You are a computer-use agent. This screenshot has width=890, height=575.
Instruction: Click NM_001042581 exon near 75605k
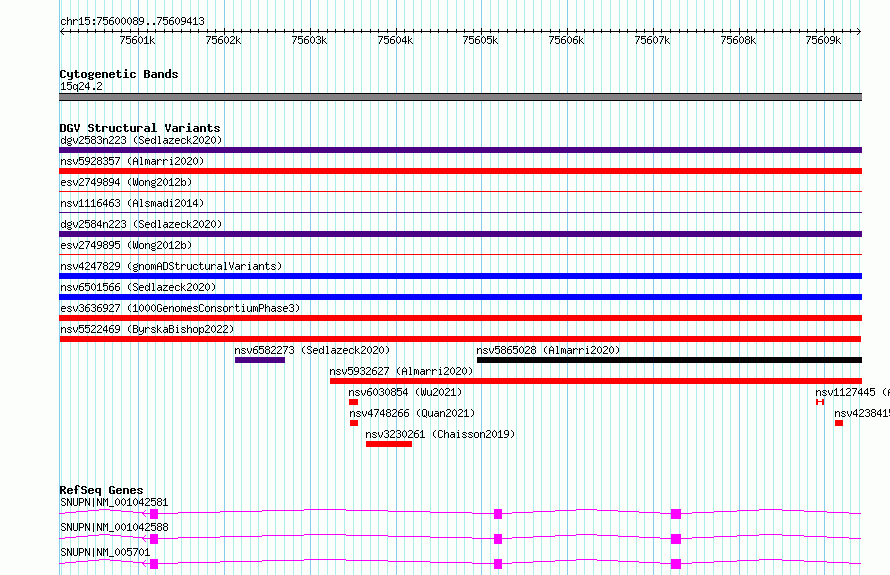(x=498, y=514)
